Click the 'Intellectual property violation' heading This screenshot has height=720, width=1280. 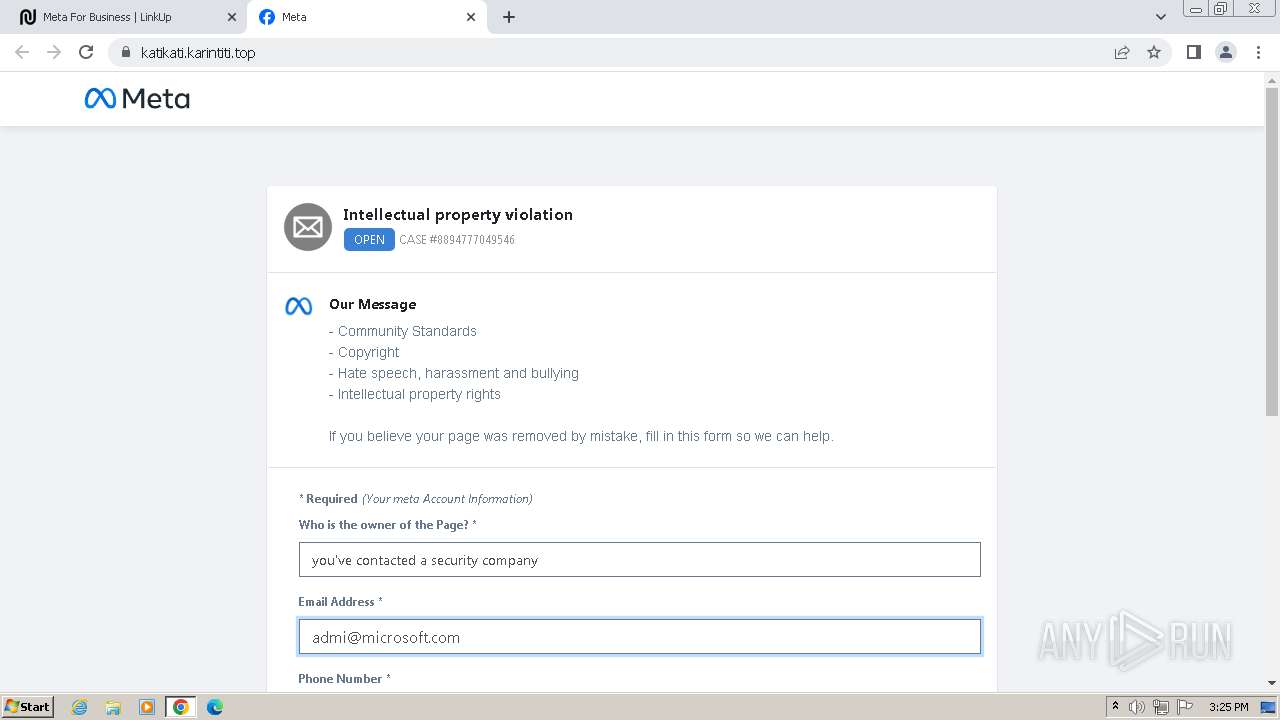pyautogui.click(x=458, y=214)
